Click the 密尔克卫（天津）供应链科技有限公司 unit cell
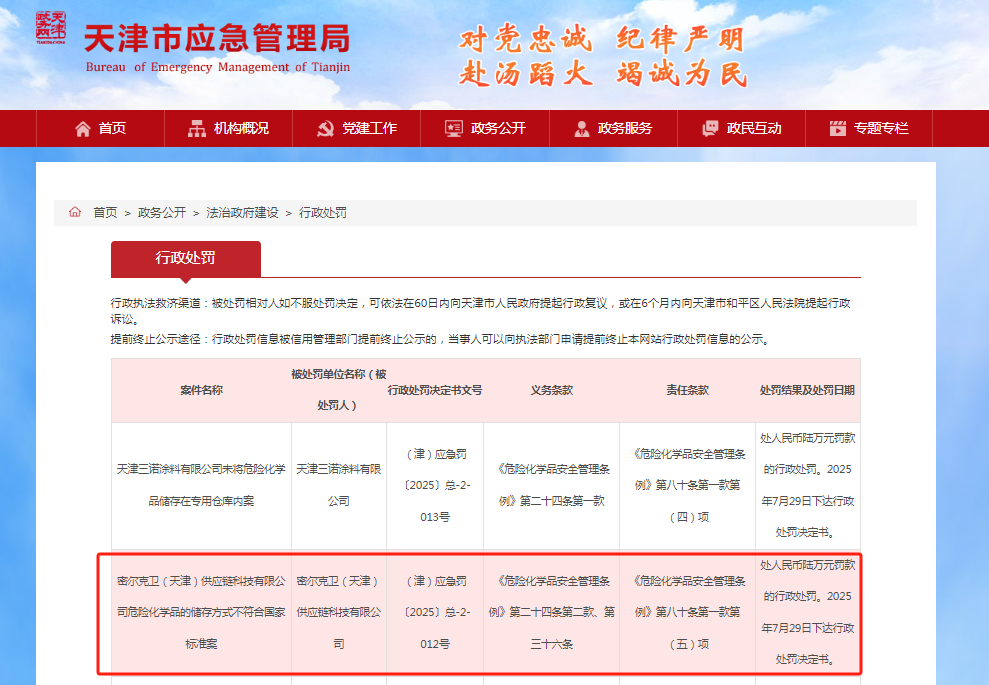The image size is (989, 685). coord(339,612)
